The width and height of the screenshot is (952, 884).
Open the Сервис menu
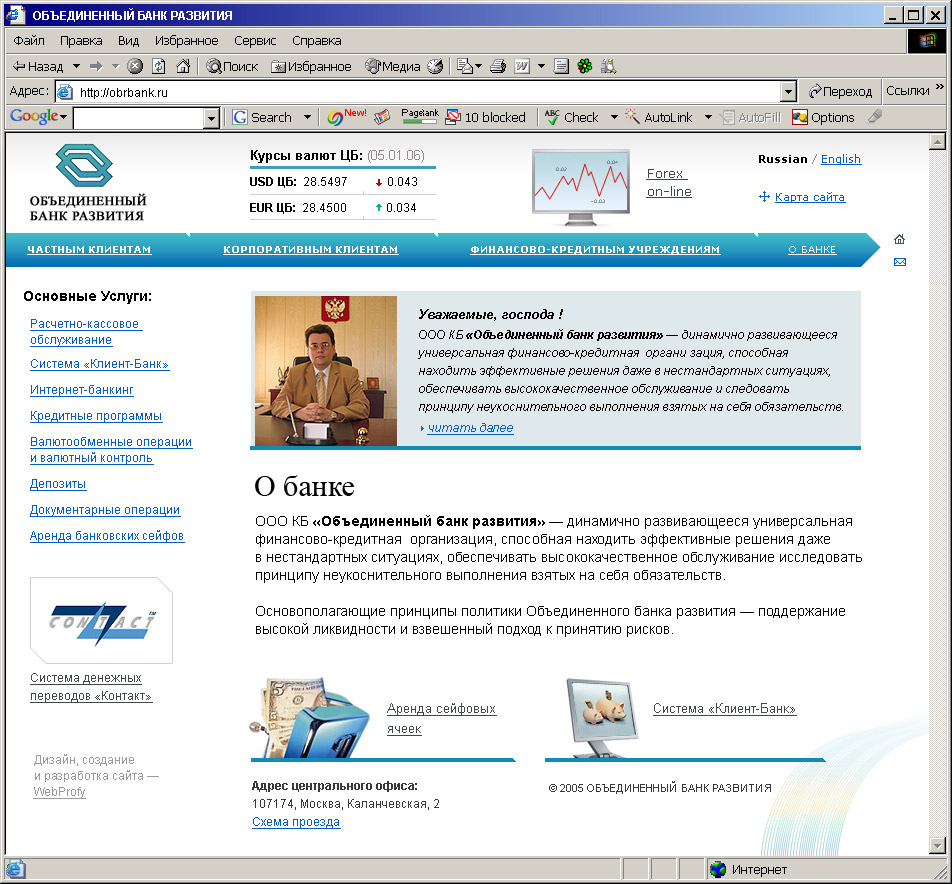click(255, 41)
